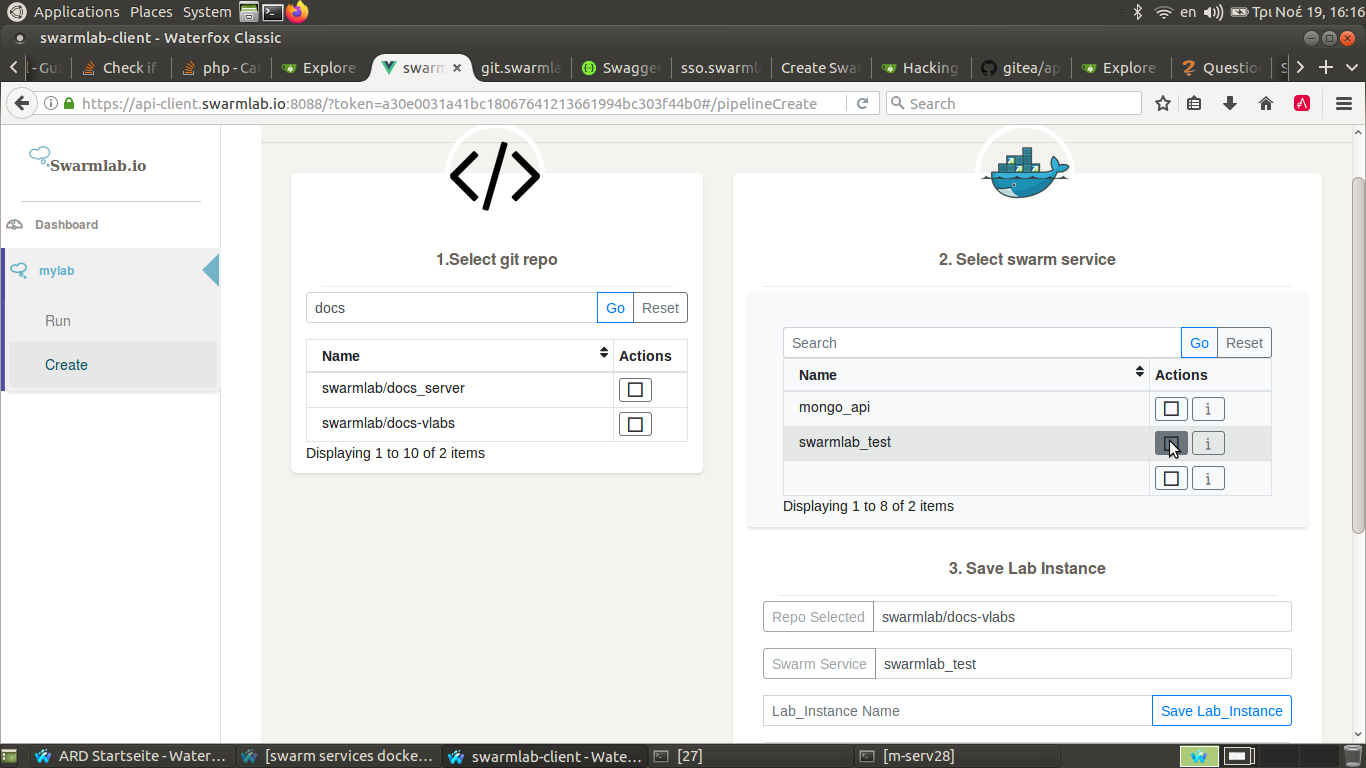Collapse the mylab sidebar section

click(110, 271)
